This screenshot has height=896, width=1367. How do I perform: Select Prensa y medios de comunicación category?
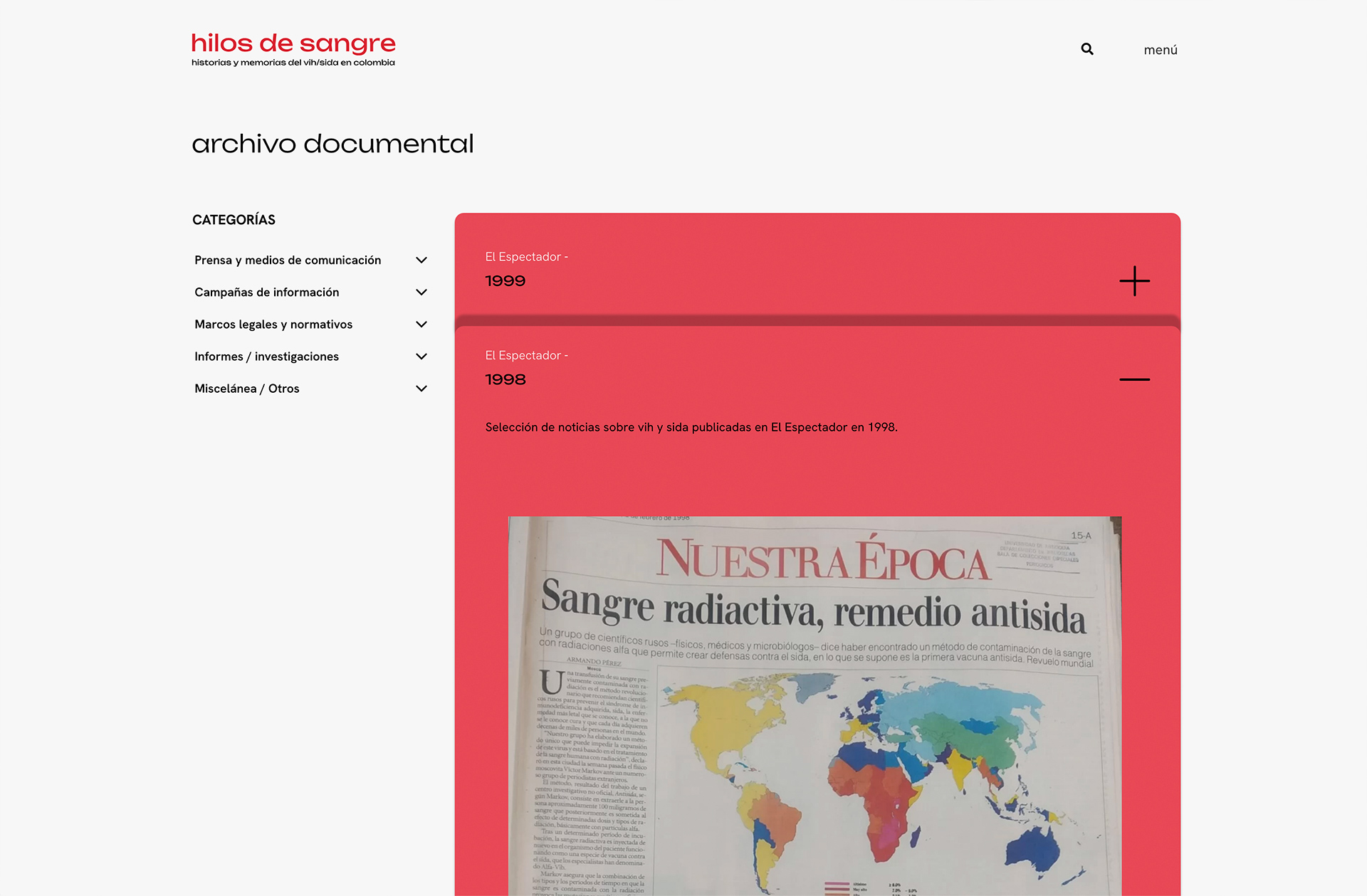tap(288, 260)
